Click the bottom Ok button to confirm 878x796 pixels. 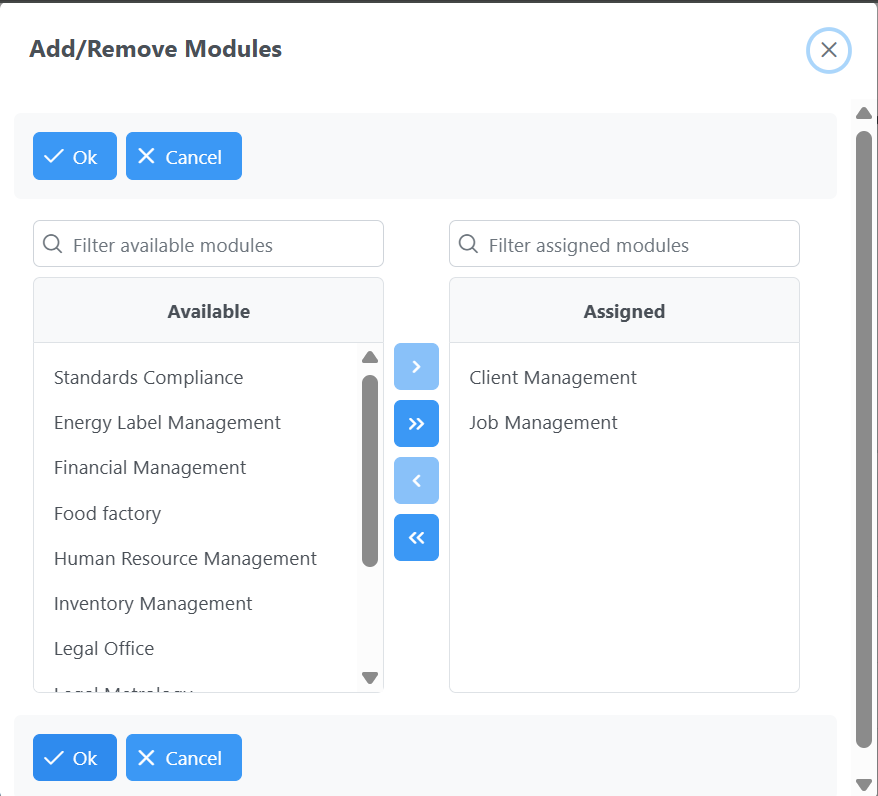point(74,757)
